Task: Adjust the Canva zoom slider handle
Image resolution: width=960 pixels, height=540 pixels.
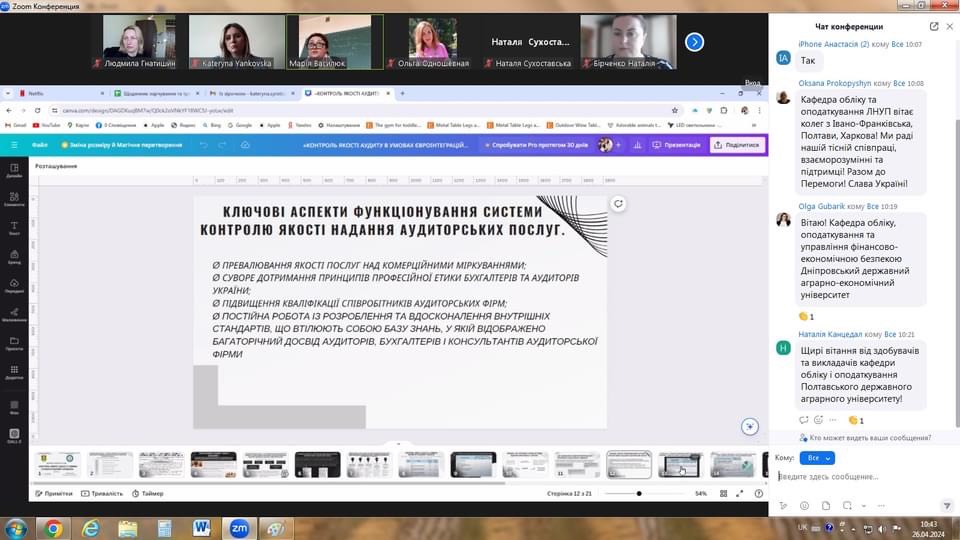Action: 639,493
